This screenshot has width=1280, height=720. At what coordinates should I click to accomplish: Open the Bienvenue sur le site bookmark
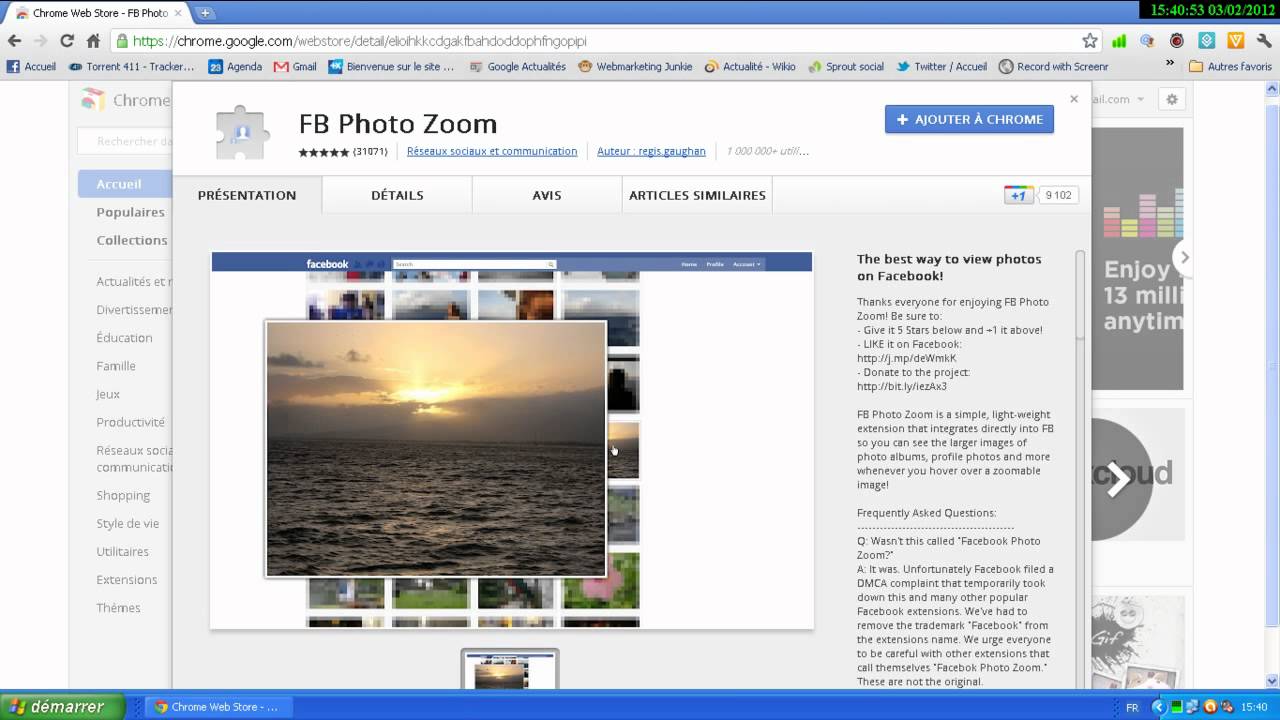(x=391, y=67)
